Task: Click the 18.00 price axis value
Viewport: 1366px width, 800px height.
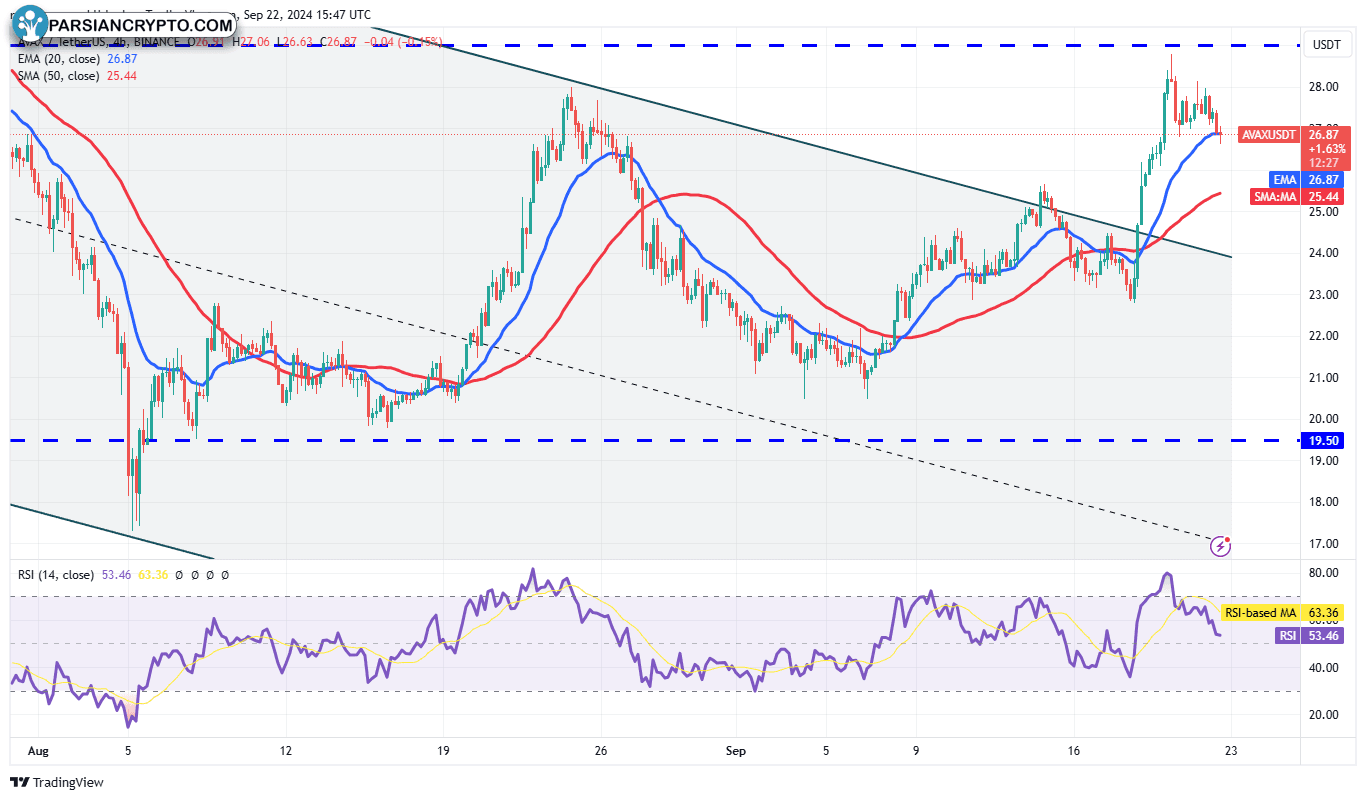Action: [x=1324, y=502]
